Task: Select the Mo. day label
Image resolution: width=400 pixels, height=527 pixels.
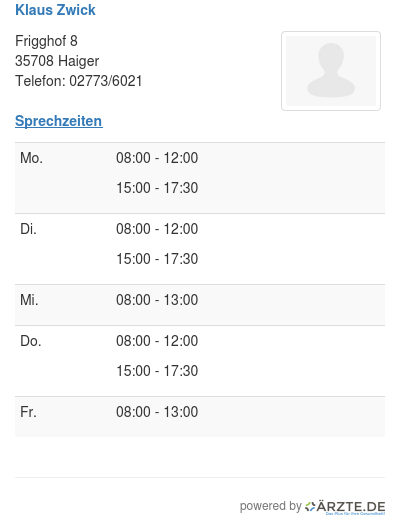Action: click(31, 158)
